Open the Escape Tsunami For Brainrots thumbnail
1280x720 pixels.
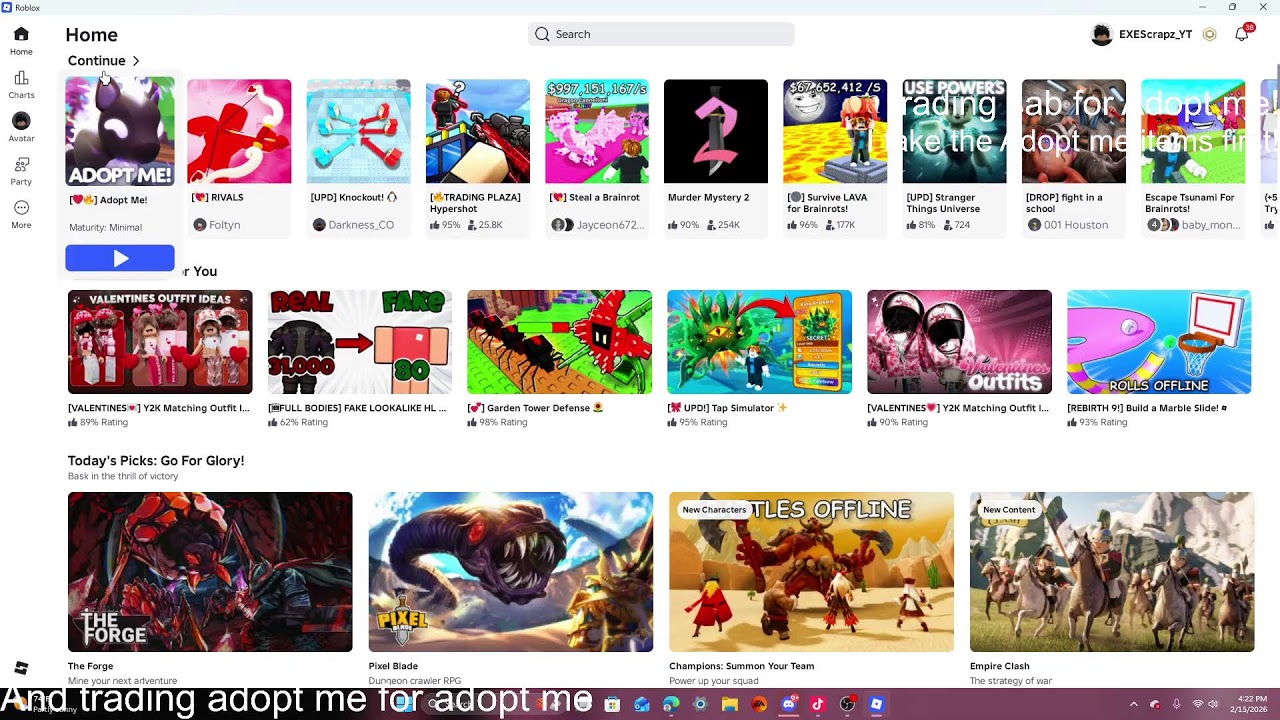(x=1193, y=131)
